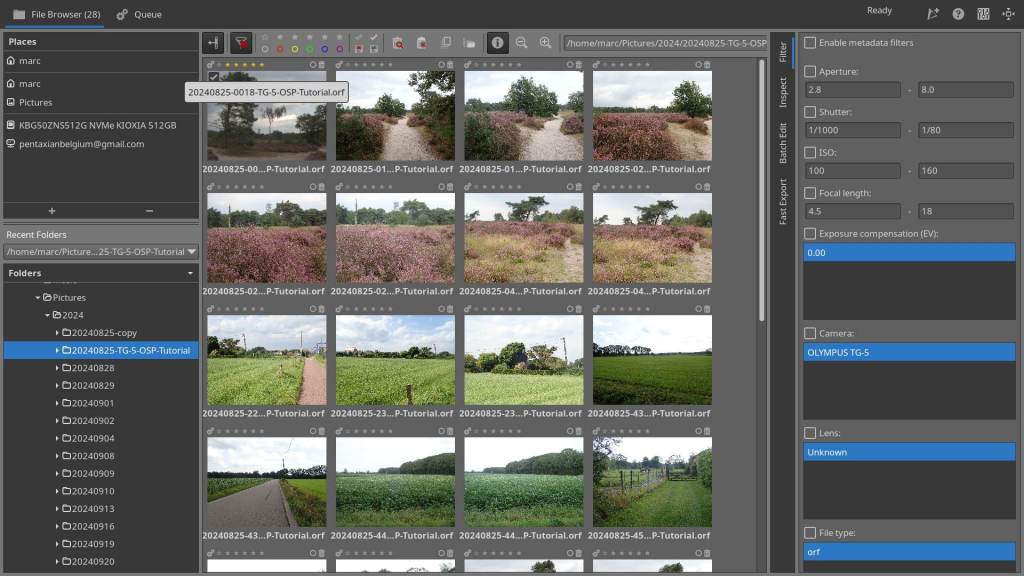The height and width of the screenshot is (576, 1024).
Task: Click the overlapping pages icon in toolbar
Action: pyautogui.click(x=446, y=43)
